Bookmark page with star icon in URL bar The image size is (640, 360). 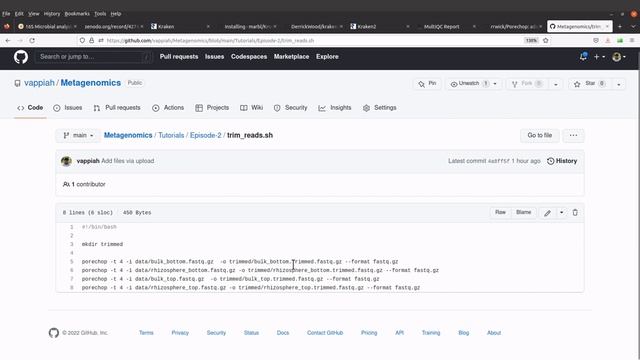pos(546,40)
